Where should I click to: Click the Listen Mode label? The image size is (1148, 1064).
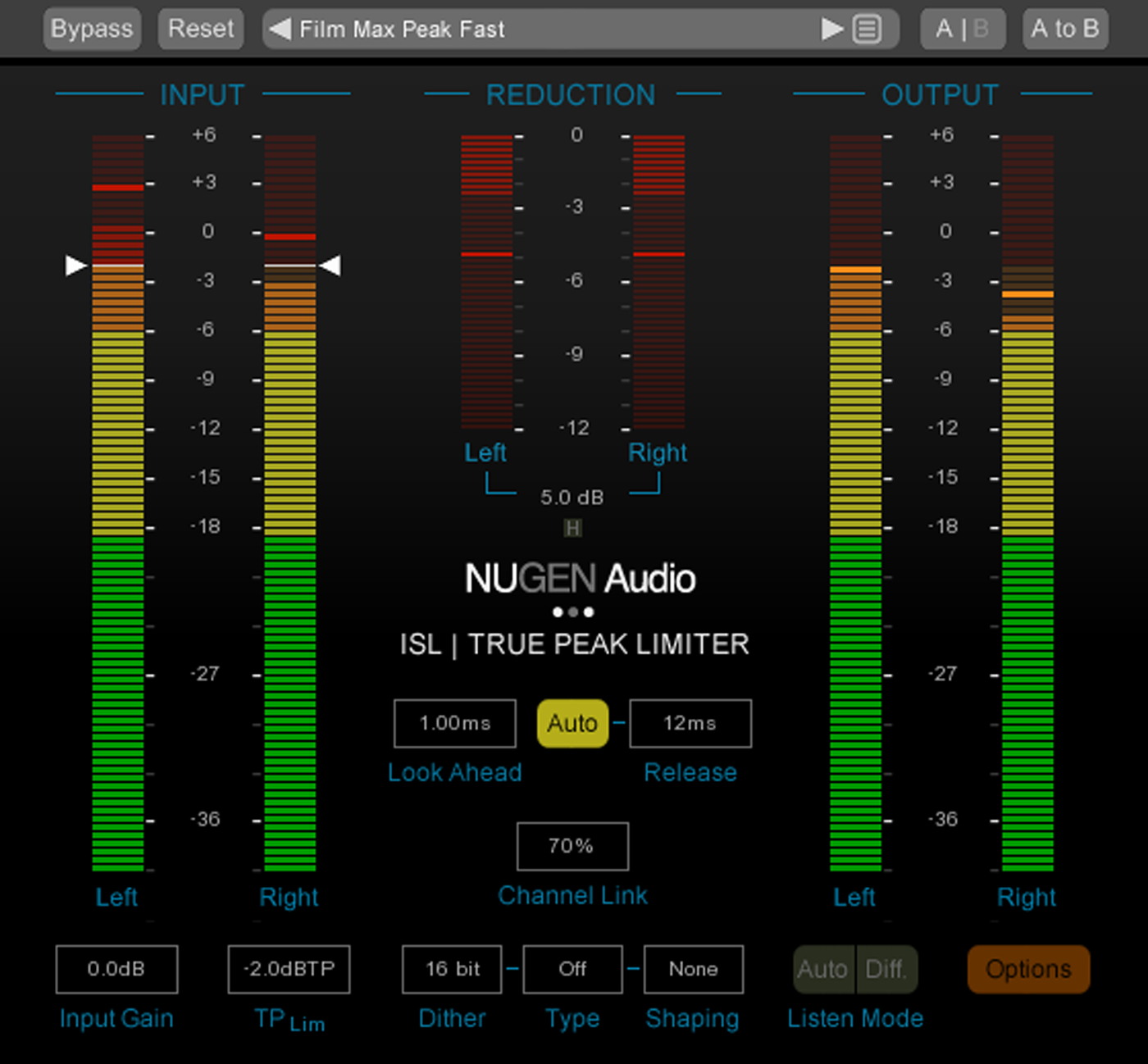coord(855,1018)
